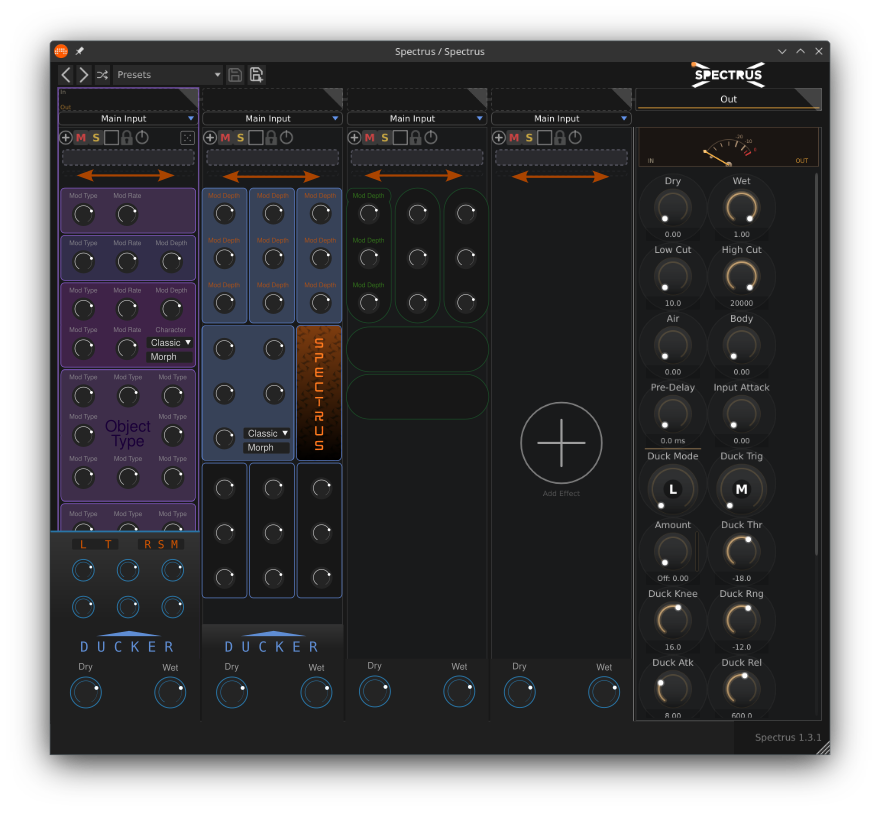Go to previous preset arrow

pyautogui.click(x=66, y=75)
